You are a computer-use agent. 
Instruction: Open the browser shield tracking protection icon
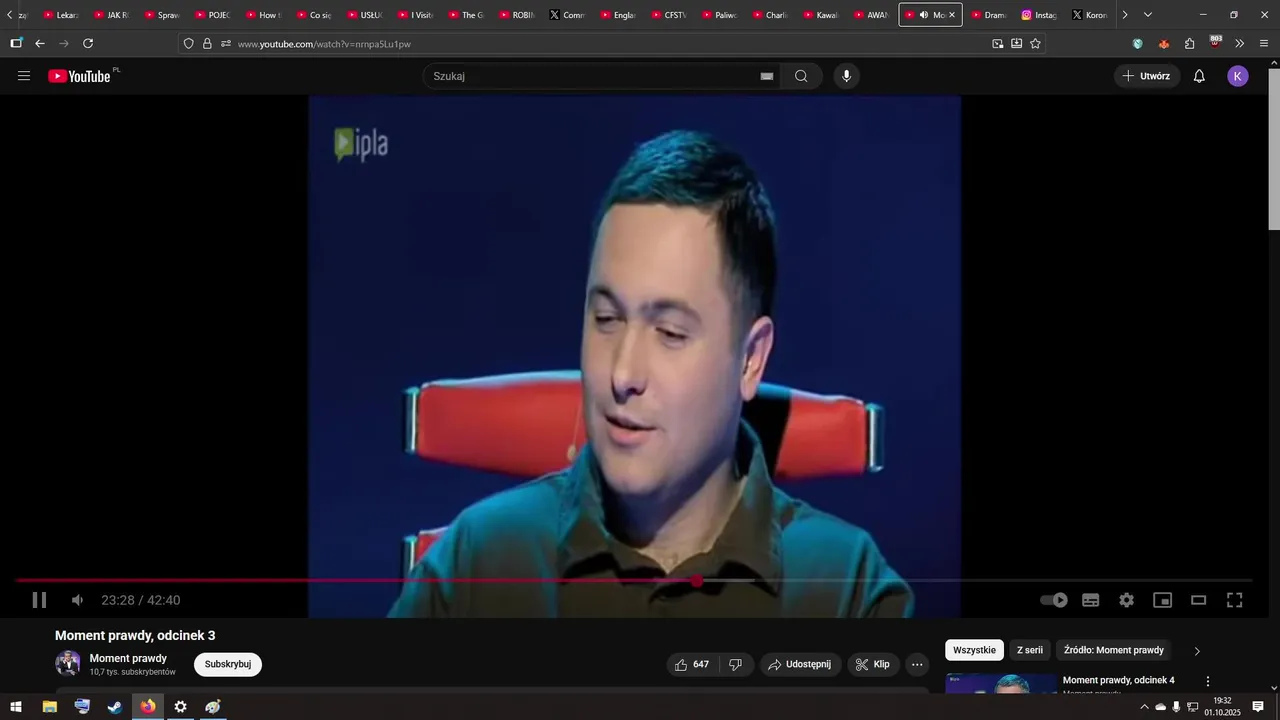[188, 43]
